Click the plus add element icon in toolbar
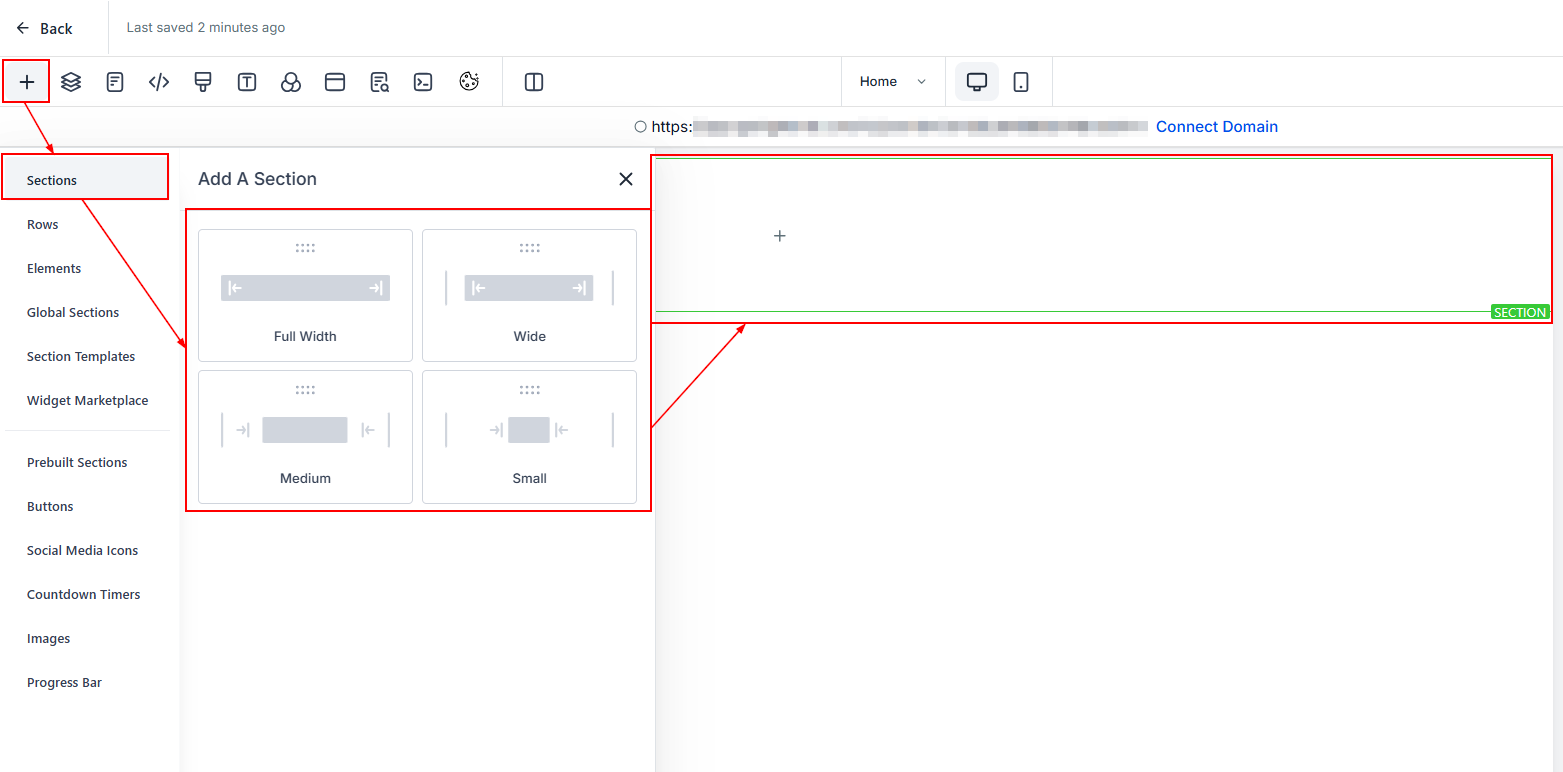 [x=27, y=82]
